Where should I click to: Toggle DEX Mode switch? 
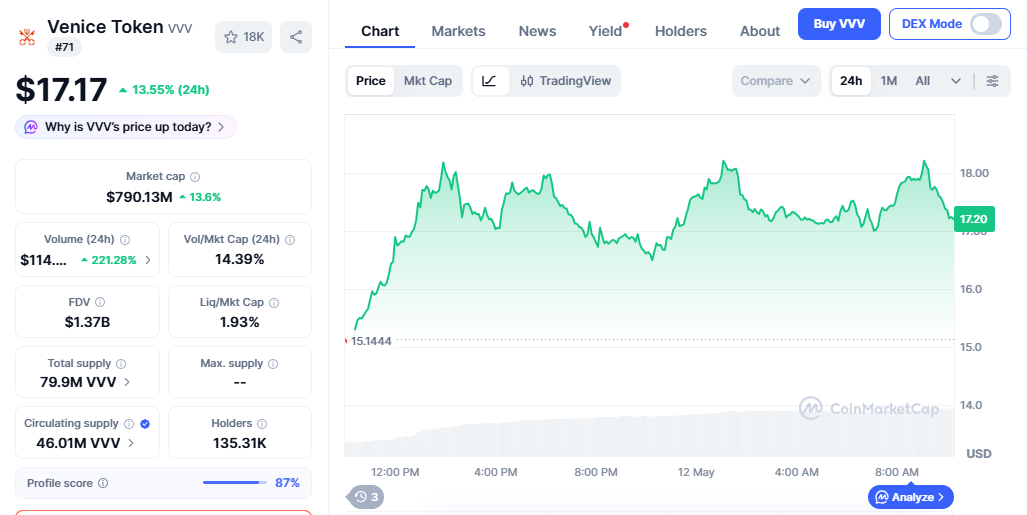[x=986, y=24]
